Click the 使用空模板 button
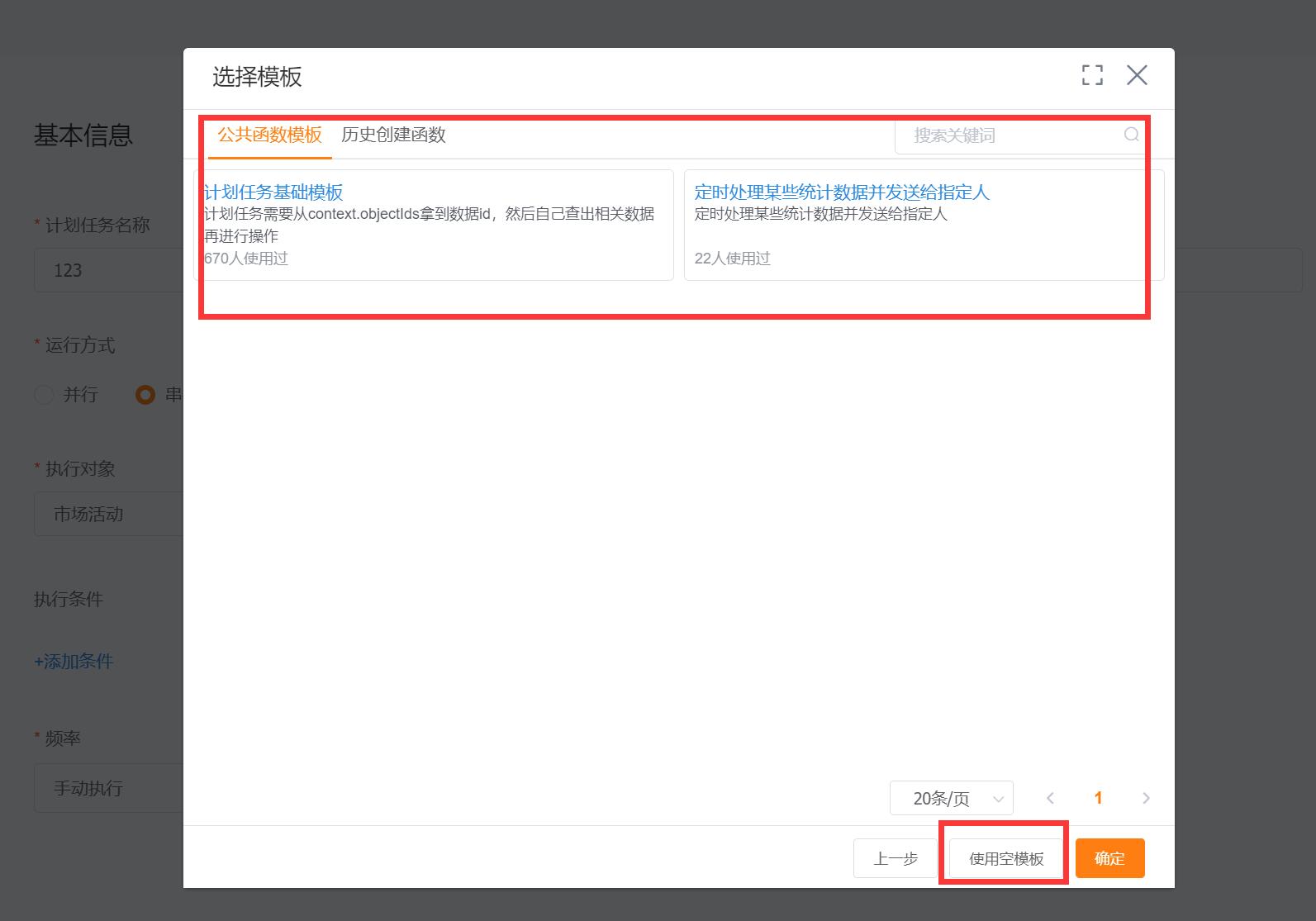Screen dimensions: 1316x921 1005,858
